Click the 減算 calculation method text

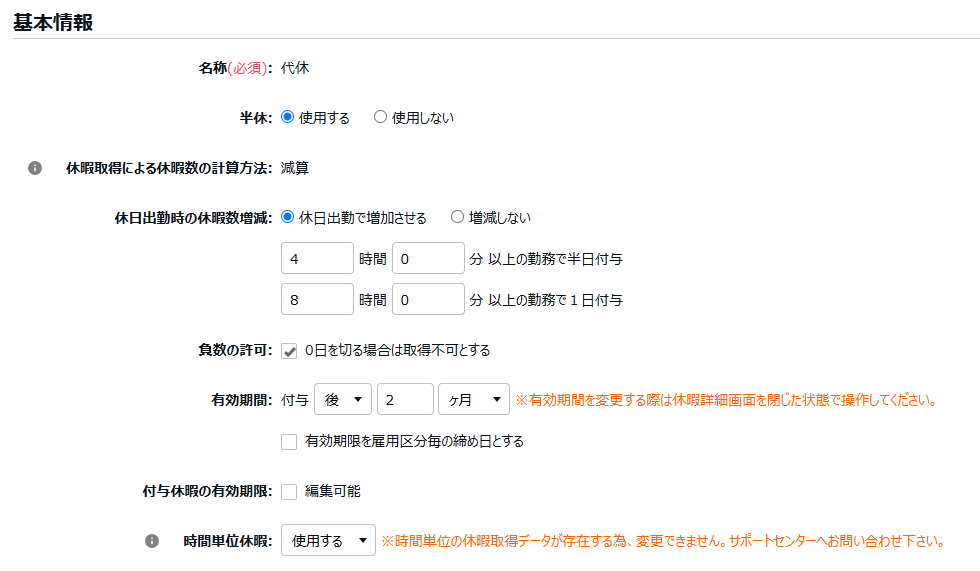pyautogui.click(x=295, y=168)
